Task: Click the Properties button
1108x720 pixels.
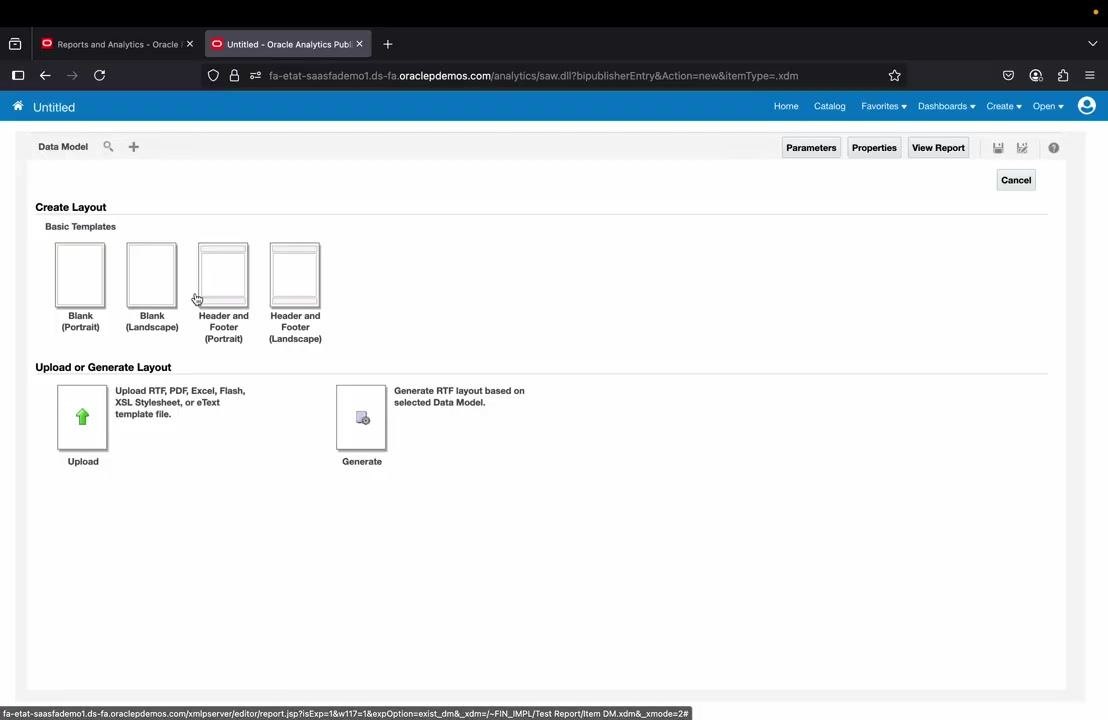Action: [x=874, y=148]
